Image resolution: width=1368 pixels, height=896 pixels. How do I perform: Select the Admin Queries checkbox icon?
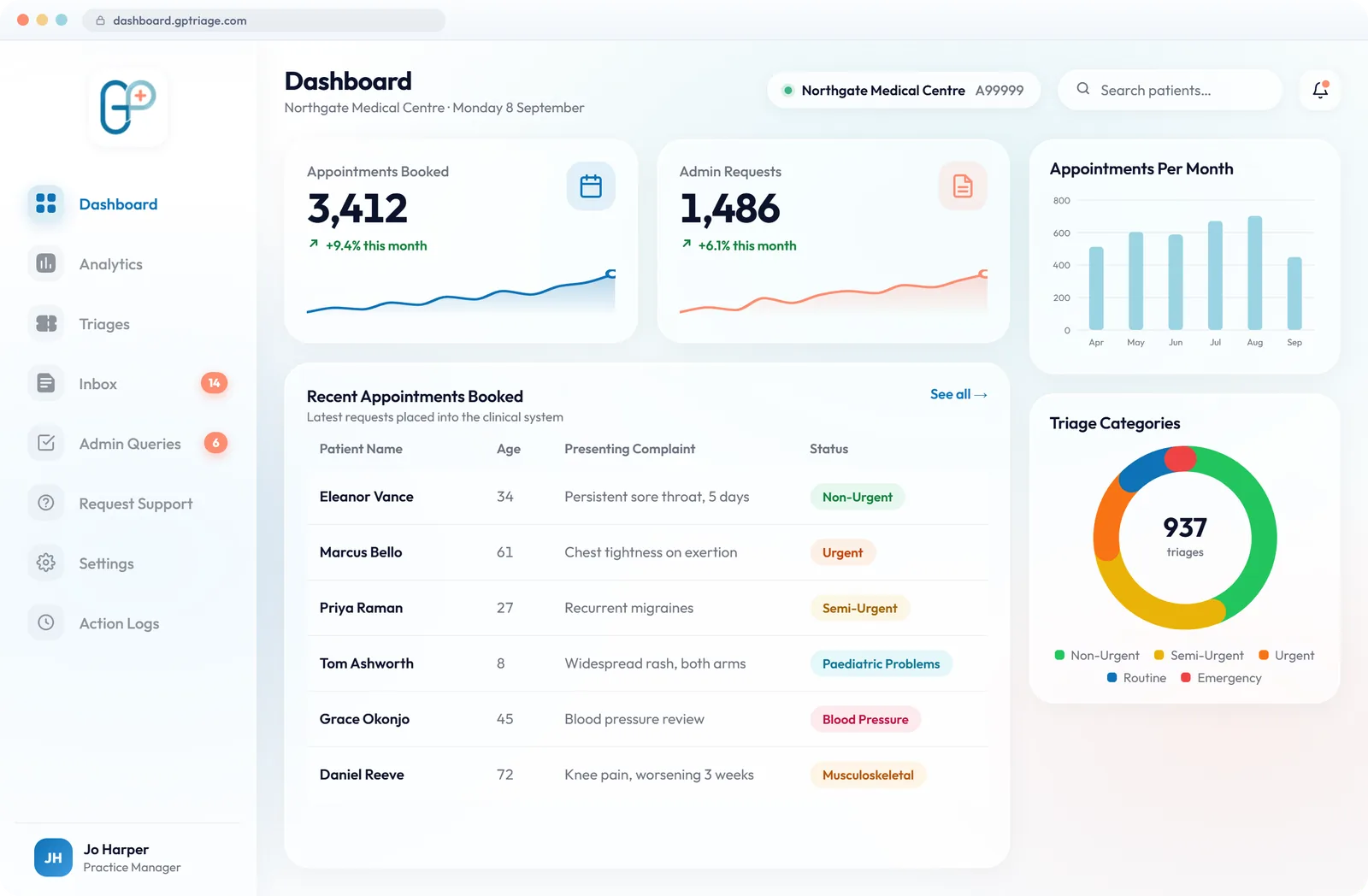click(46, 443)
